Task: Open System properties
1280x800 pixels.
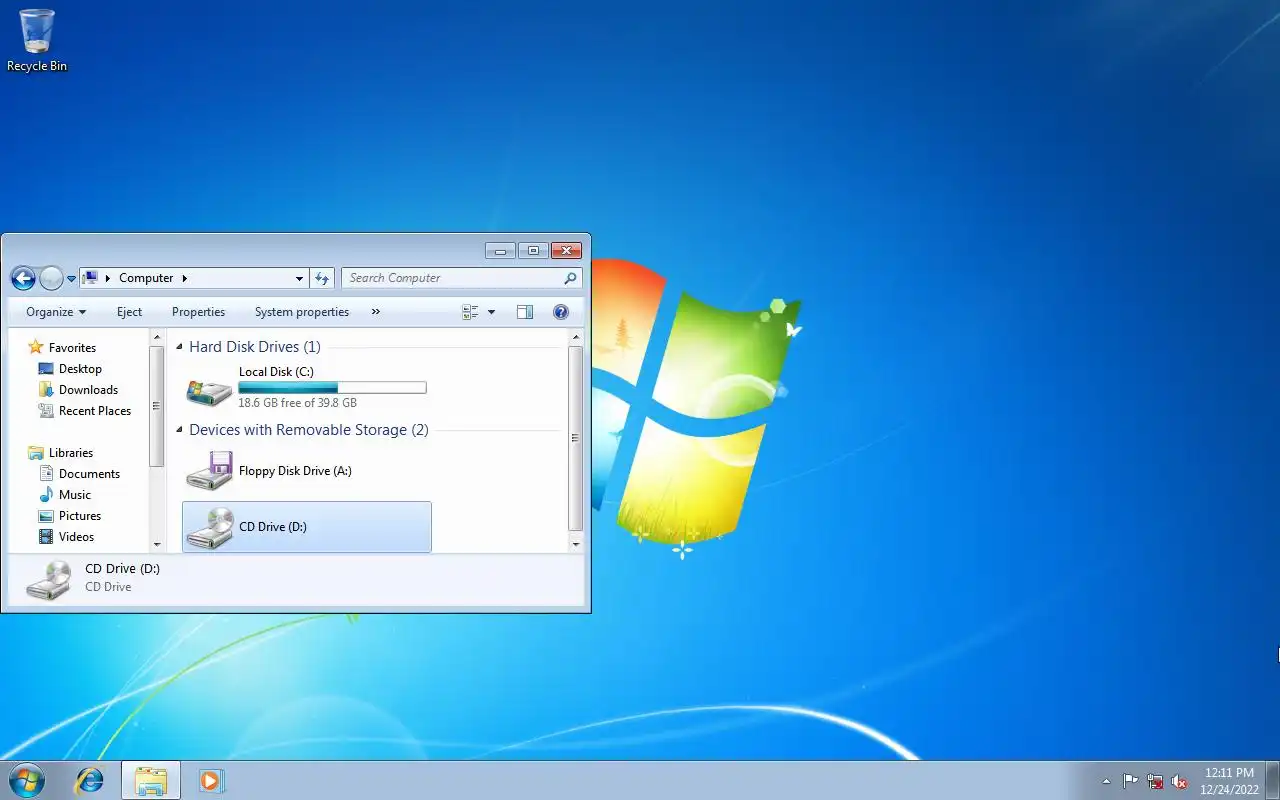Action: tap(302, 312)
